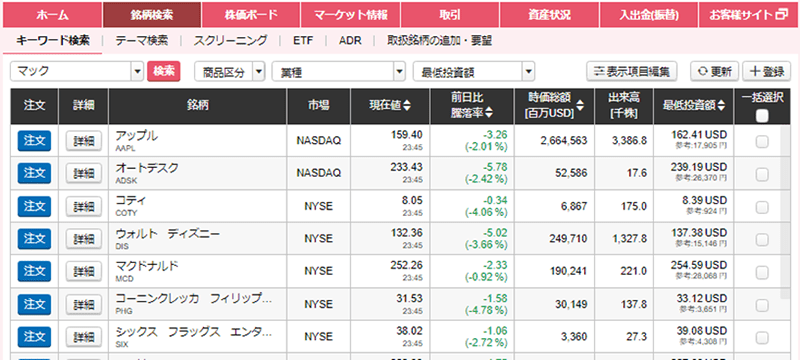The height and width of the screenshot is (360, 800).
Task: Sort by 時価総額 column arrows
Action: coord(581,106)
